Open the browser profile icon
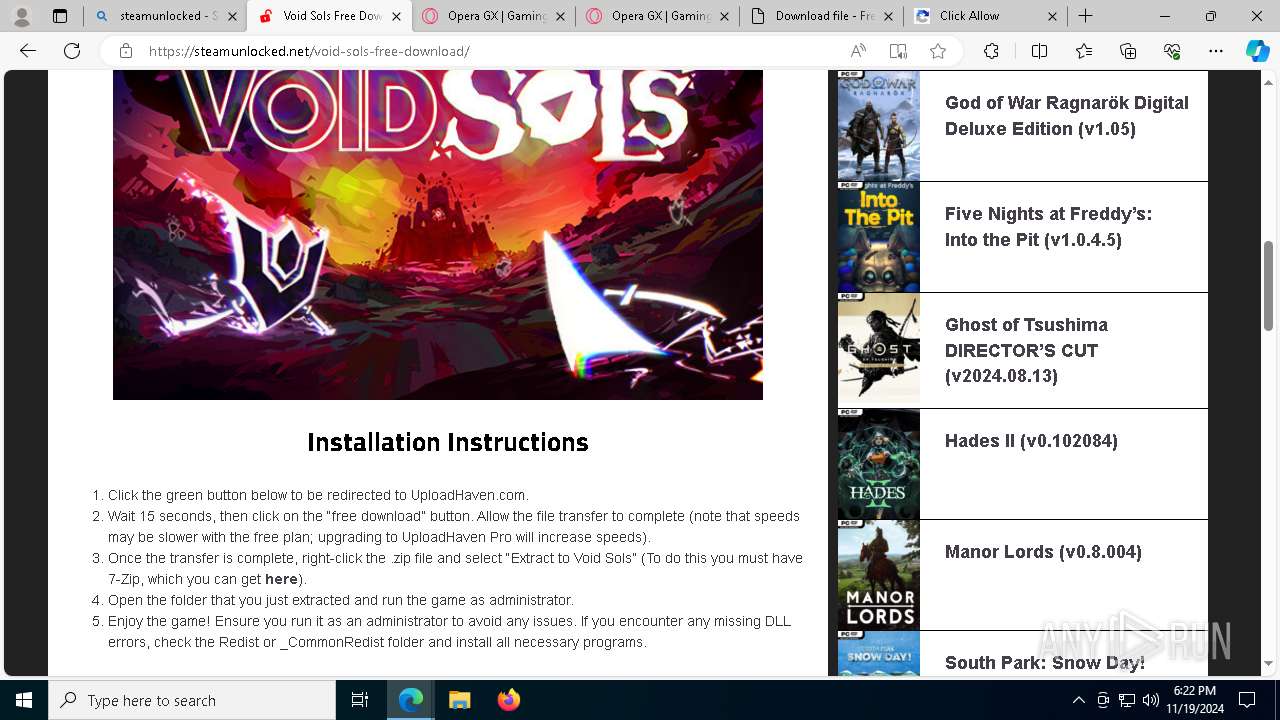 click(x=21, y=16)
